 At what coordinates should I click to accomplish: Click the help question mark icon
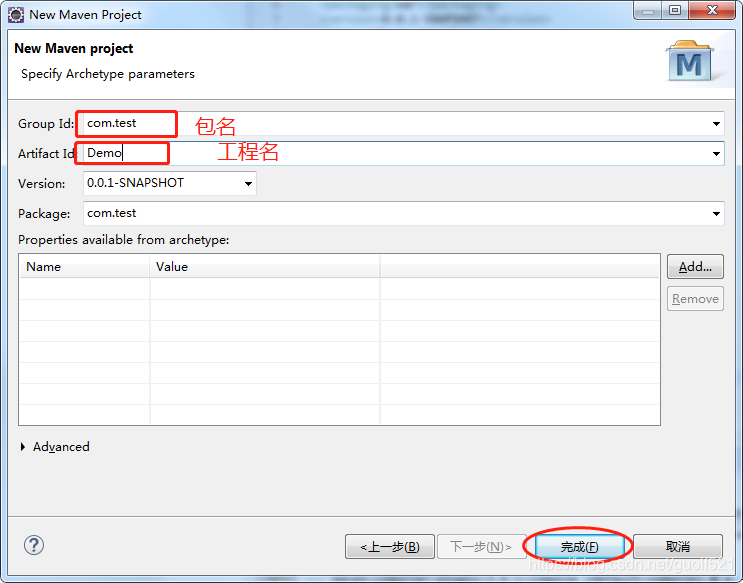[x=34, y=545]
